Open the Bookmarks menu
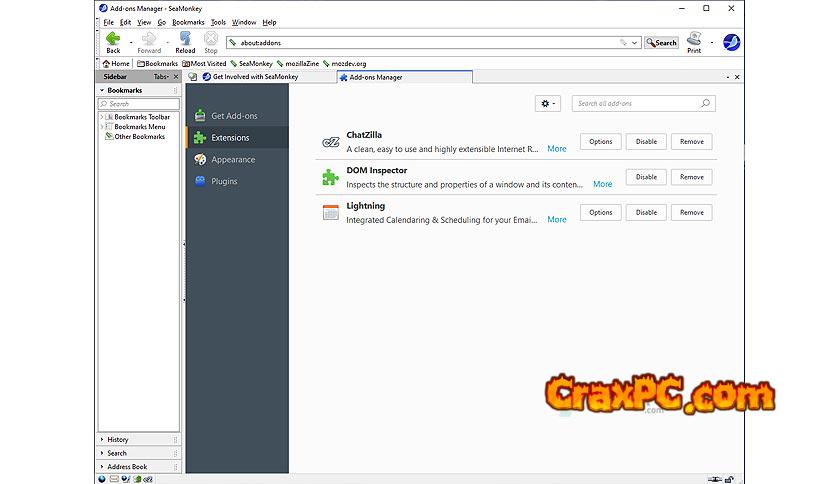 [x=188, y=22]
